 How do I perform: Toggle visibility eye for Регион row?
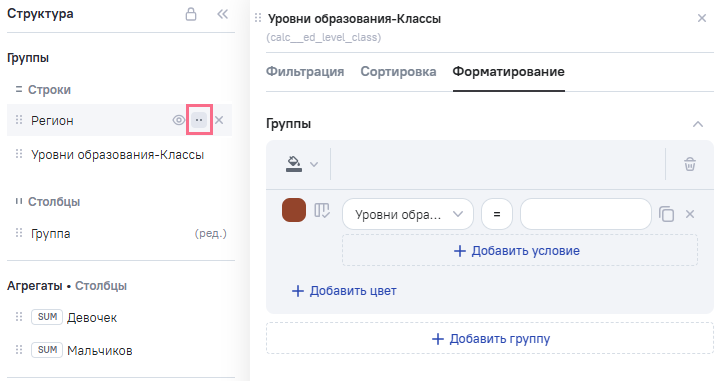[179, 120]
